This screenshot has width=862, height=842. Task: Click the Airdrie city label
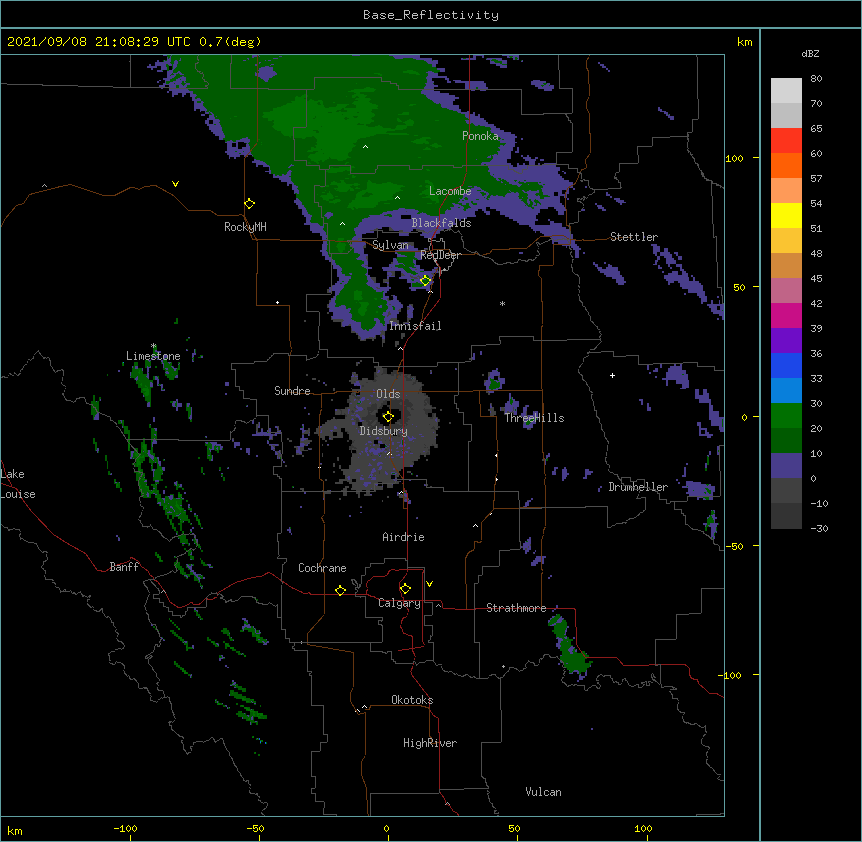coord(404,537)
